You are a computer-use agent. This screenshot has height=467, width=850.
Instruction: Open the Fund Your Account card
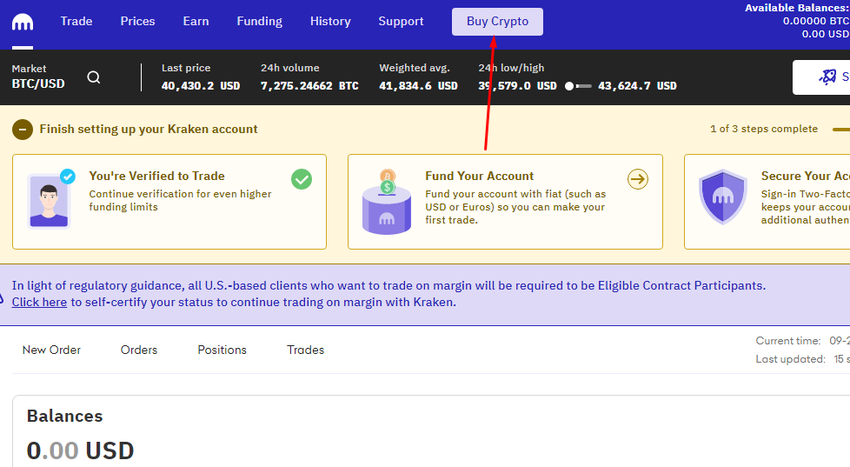(x=505, y=202)
